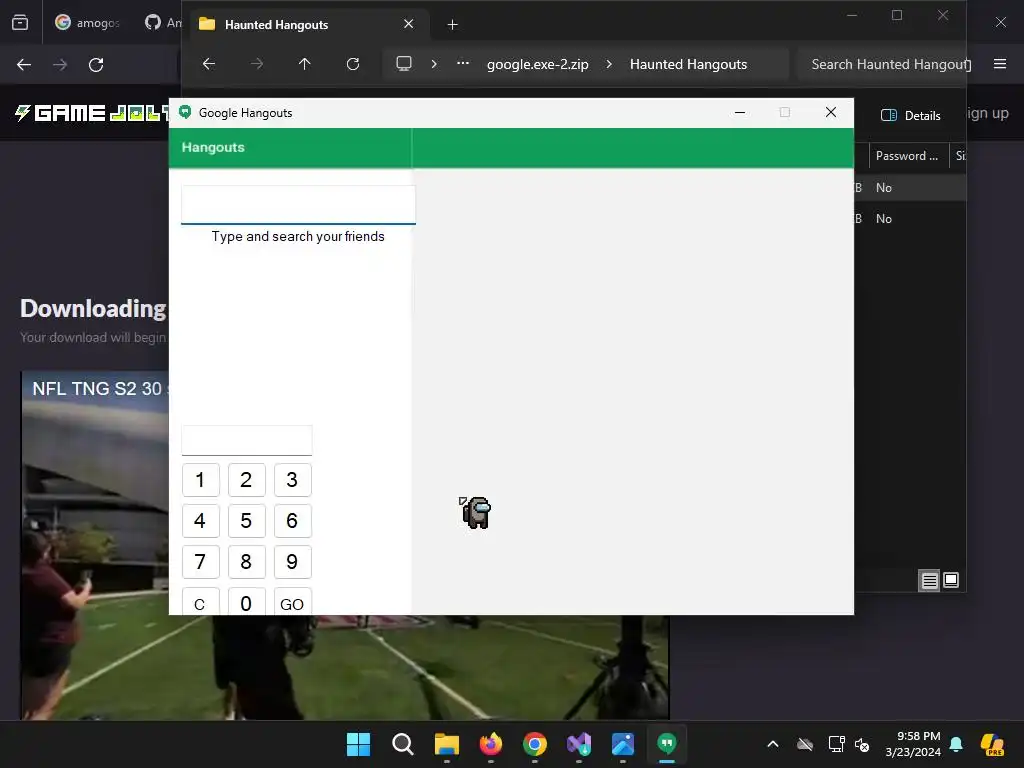Open Google Chrome from the taskbar
The image size is (1024, 768).
535,744
